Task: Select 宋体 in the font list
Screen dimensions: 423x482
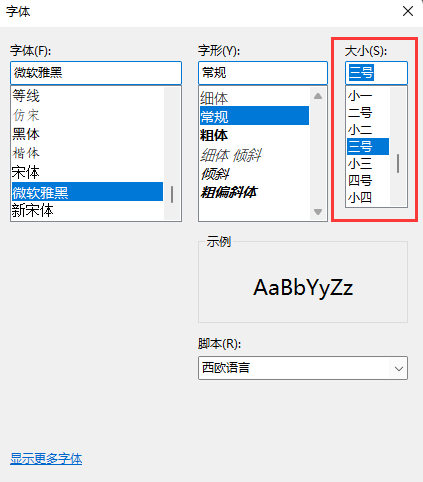Action: click(87, 172)
